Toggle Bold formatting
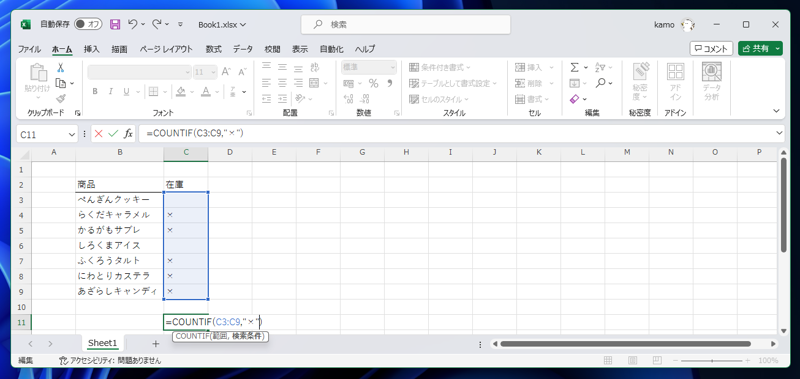The width and height of the screenshot is (800, 379). [95, 92]
